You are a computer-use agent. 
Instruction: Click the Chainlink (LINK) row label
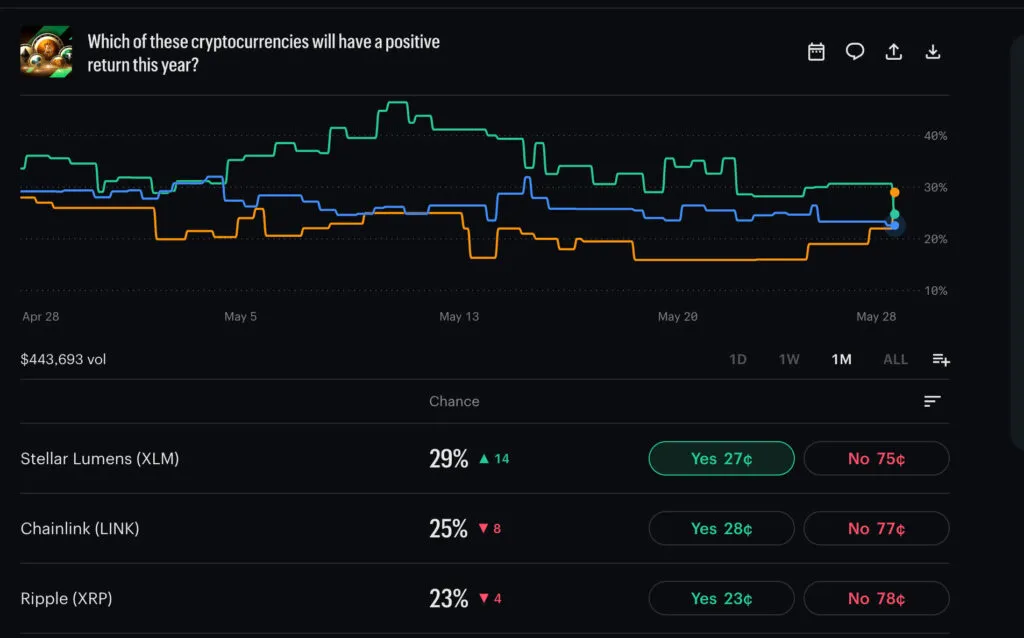tap(80, 528)
